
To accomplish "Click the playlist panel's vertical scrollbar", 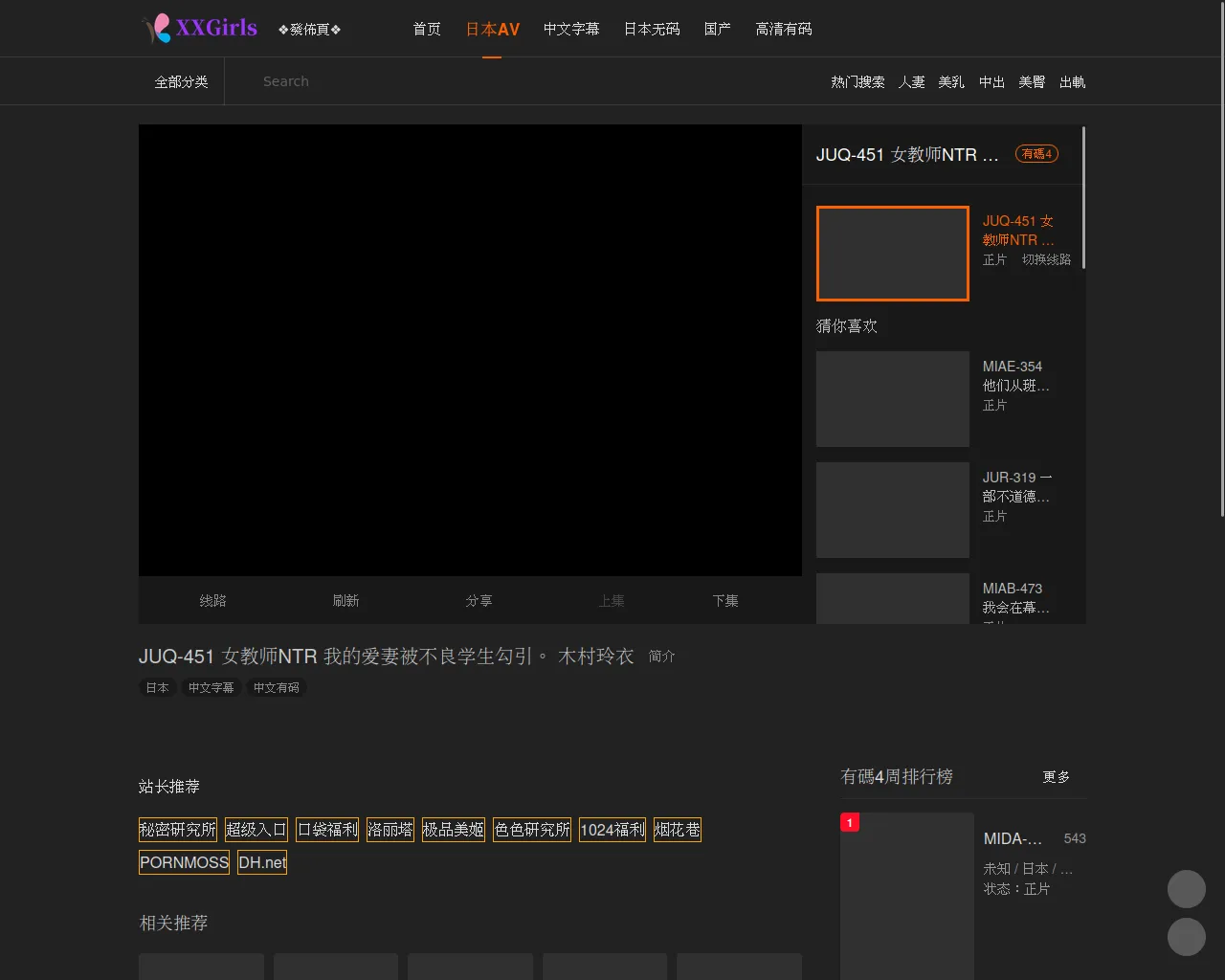I will pos(1083,197).
